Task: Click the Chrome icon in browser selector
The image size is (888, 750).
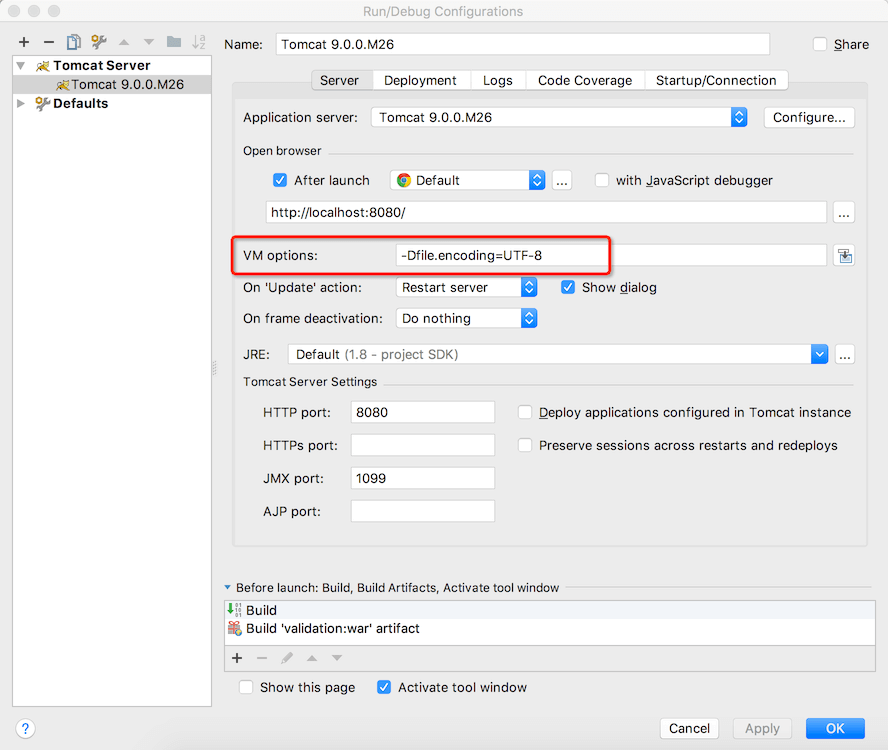Action: [404, 181]
